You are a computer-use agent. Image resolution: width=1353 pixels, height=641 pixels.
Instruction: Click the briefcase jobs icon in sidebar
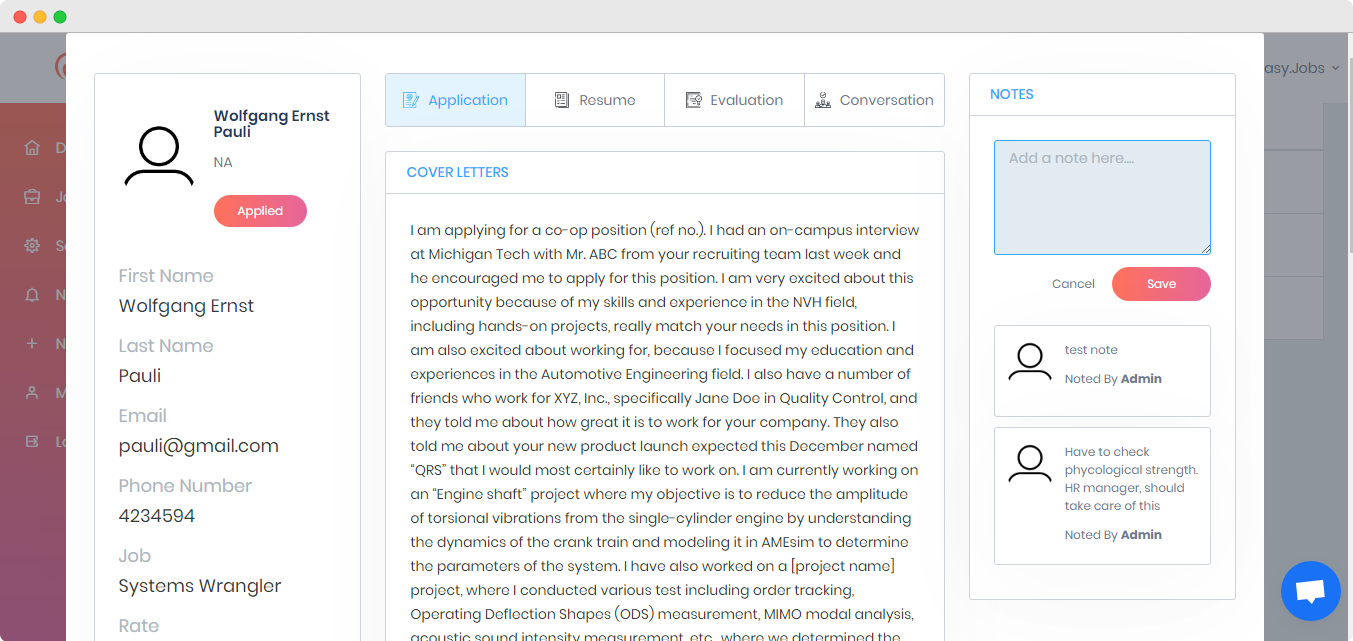coord(32,197)
